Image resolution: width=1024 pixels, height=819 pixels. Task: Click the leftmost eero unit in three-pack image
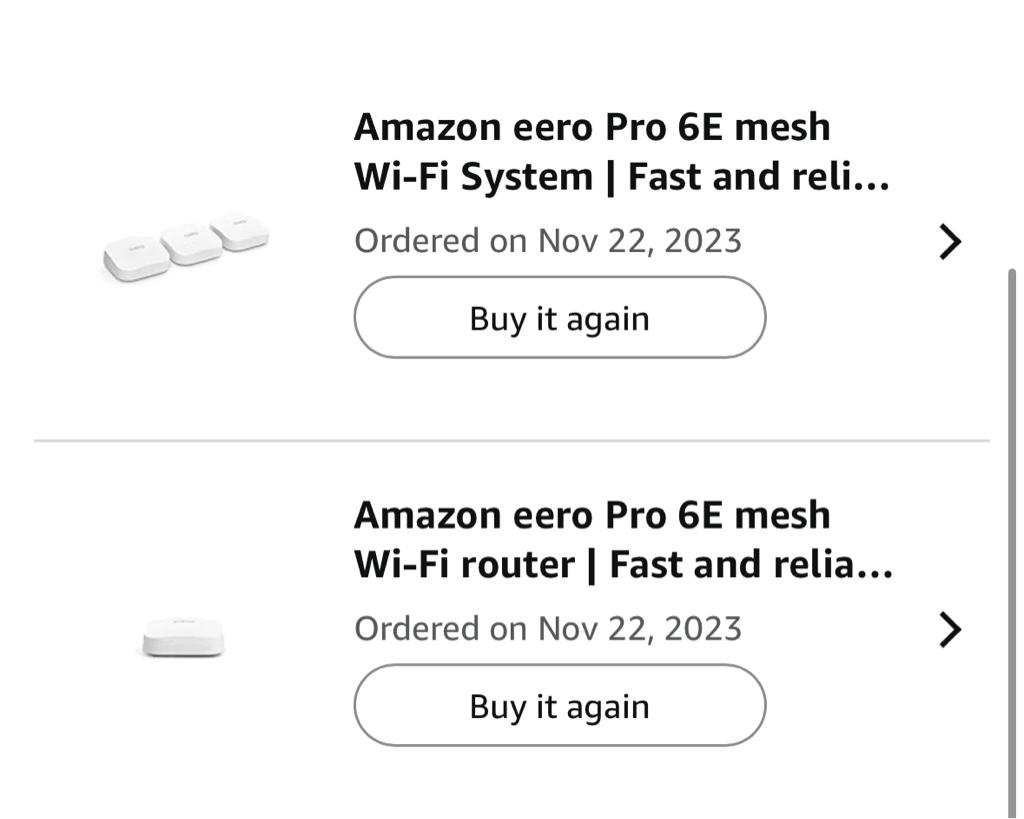pos(136,259)
